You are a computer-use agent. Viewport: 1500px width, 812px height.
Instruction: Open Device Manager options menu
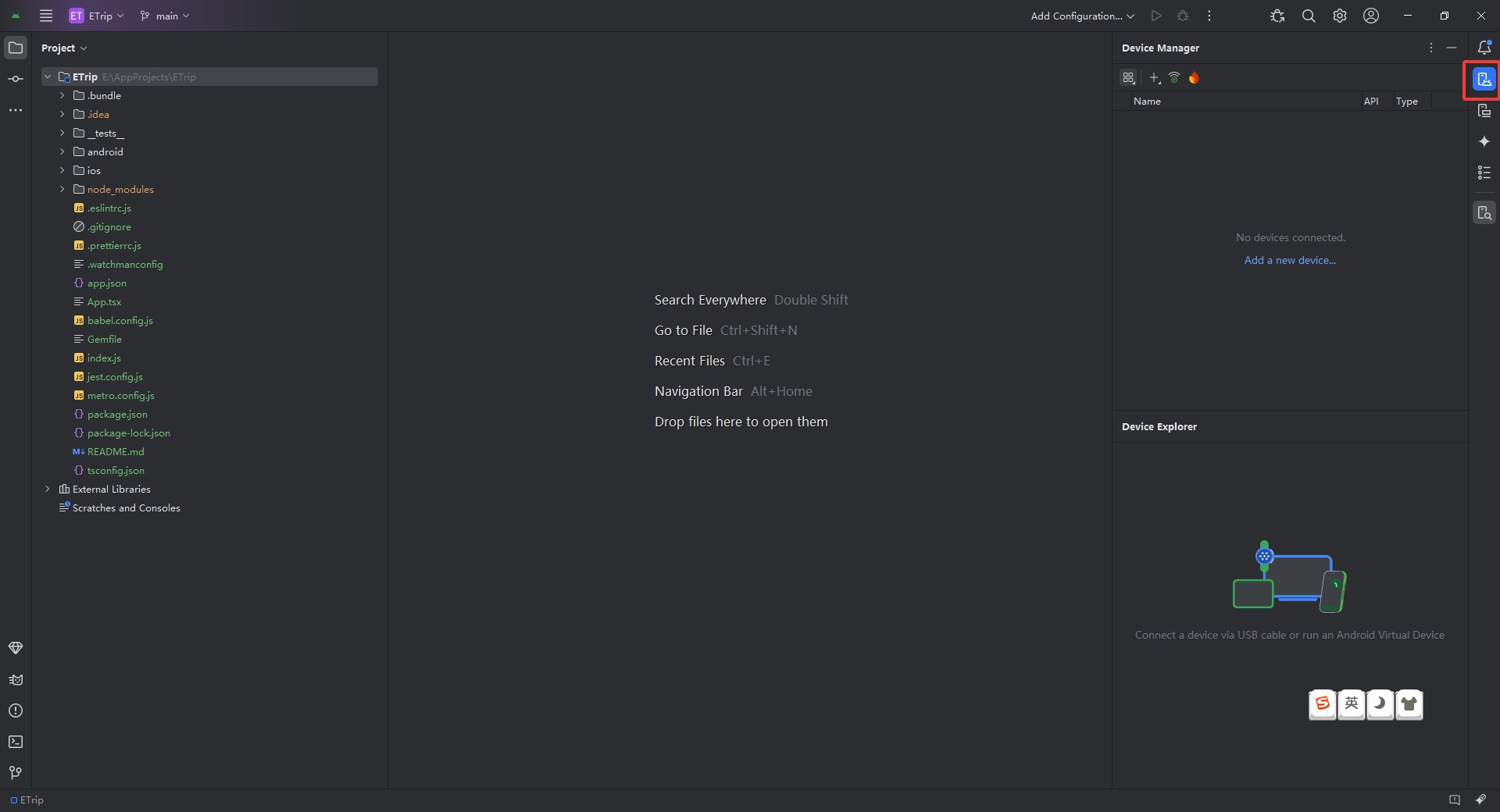tap(1431, 48)
